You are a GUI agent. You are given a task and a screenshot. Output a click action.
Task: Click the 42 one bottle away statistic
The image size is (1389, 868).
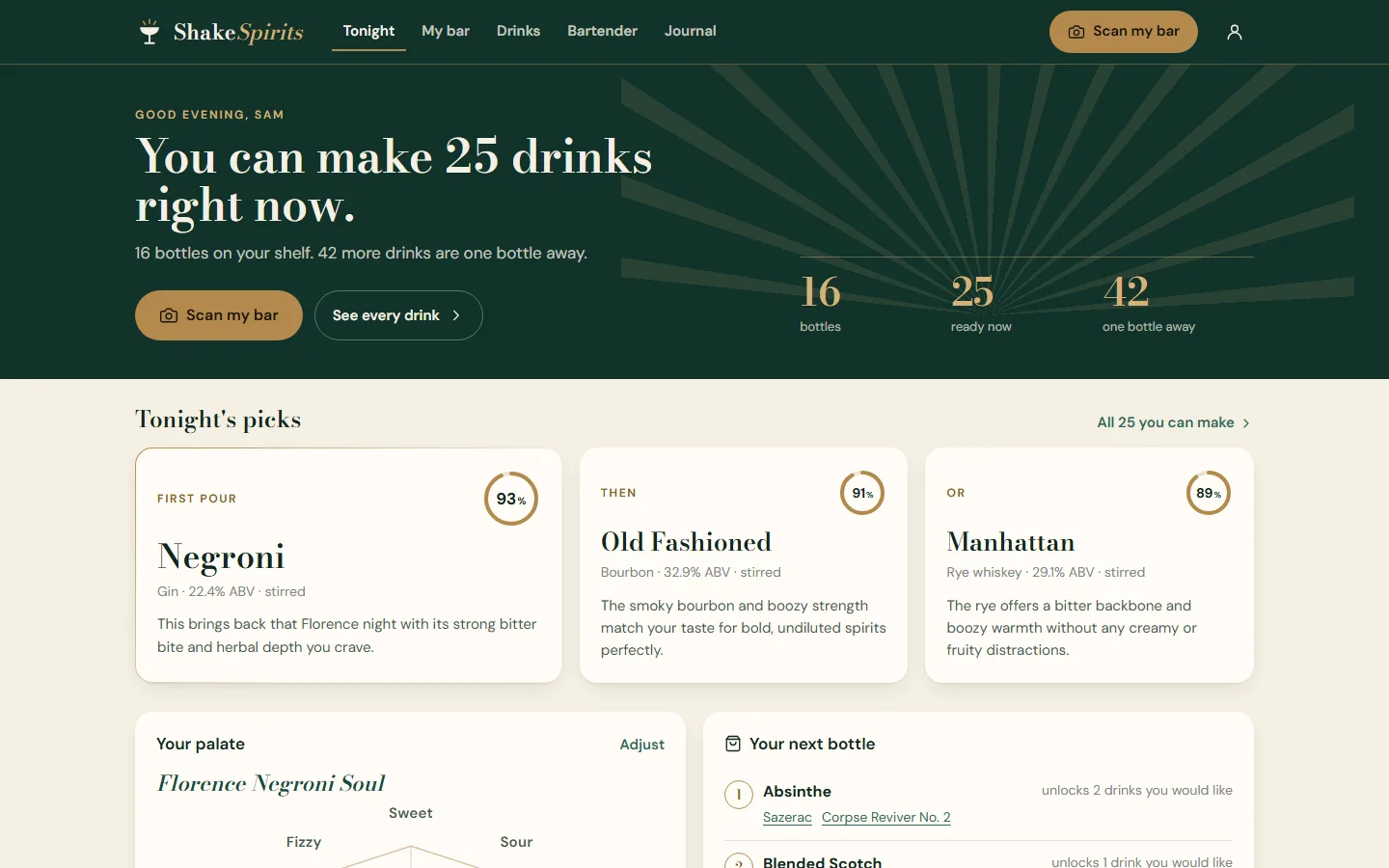(1149, 304)
